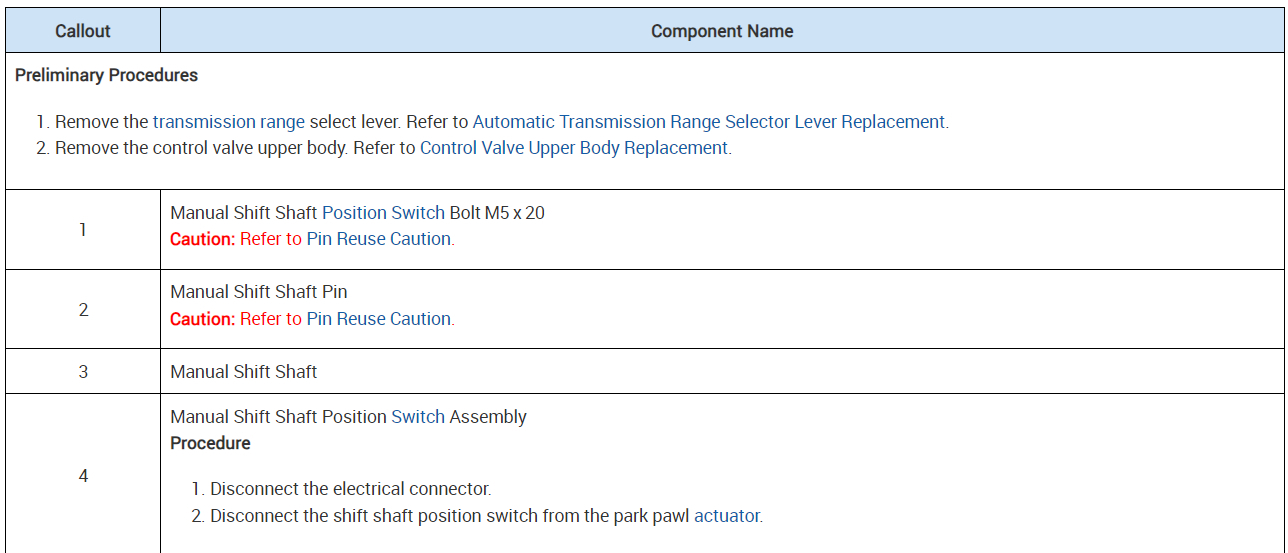Click "Manual Shift Shaft Pin" component name

(259, 292)
